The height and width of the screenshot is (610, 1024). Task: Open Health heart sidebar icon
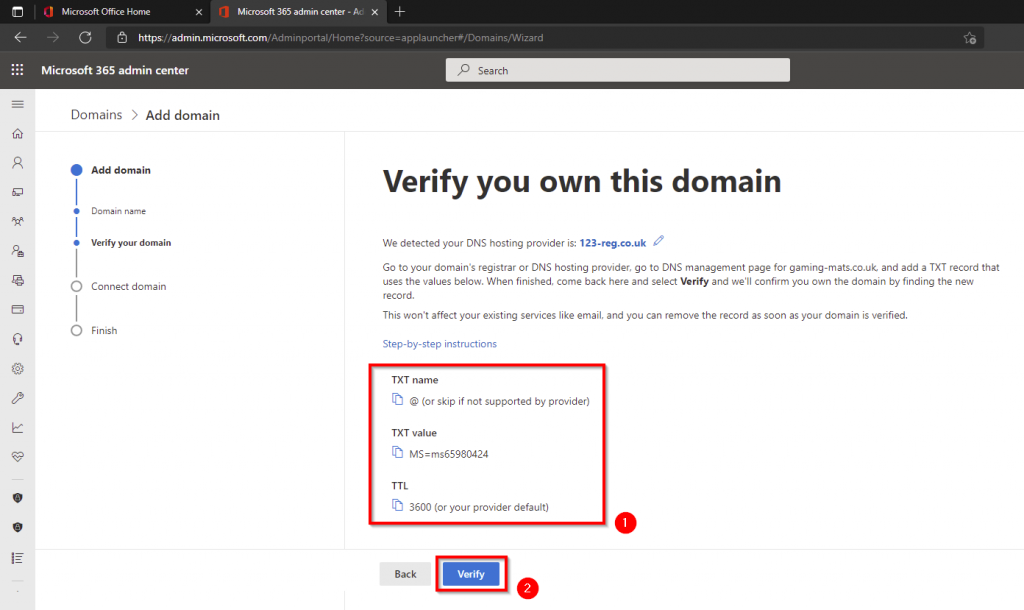click(18, 457)
